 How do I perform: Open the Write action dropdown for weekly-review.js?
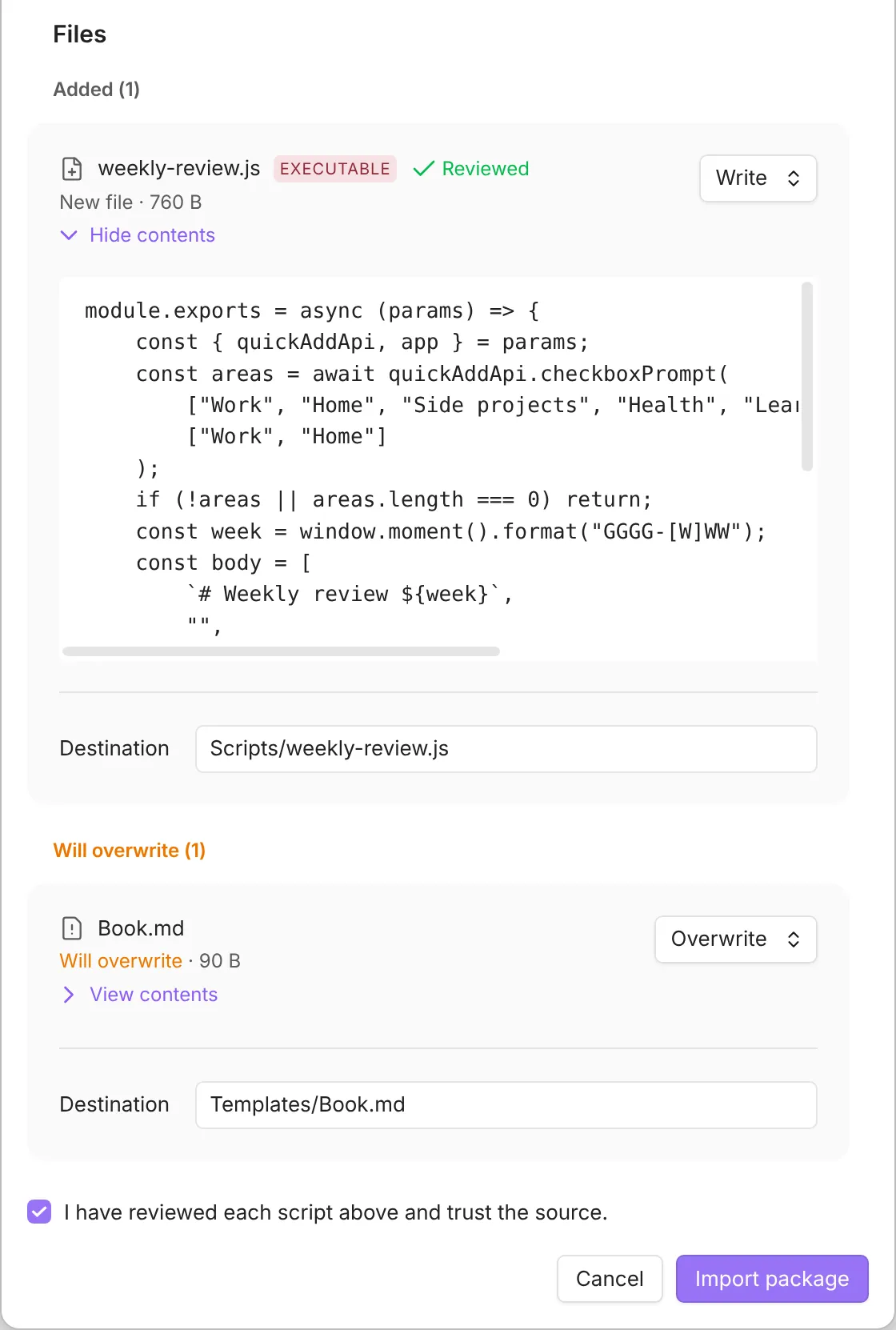758,178
